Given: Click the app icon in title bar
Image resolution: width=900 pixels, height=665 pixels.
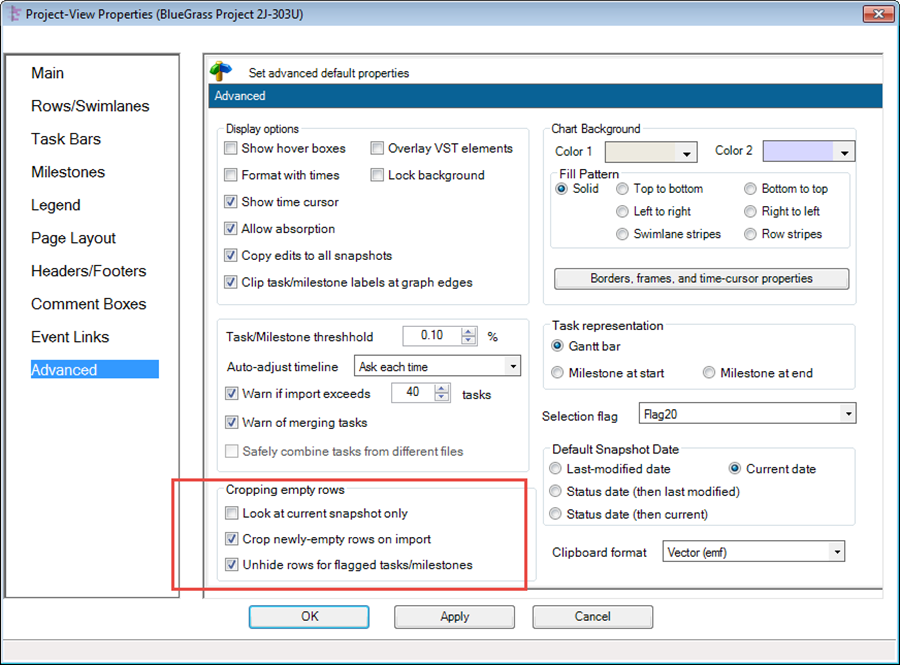Looking at the screenshot, I should pyautogui.click(x=13, y=15).
